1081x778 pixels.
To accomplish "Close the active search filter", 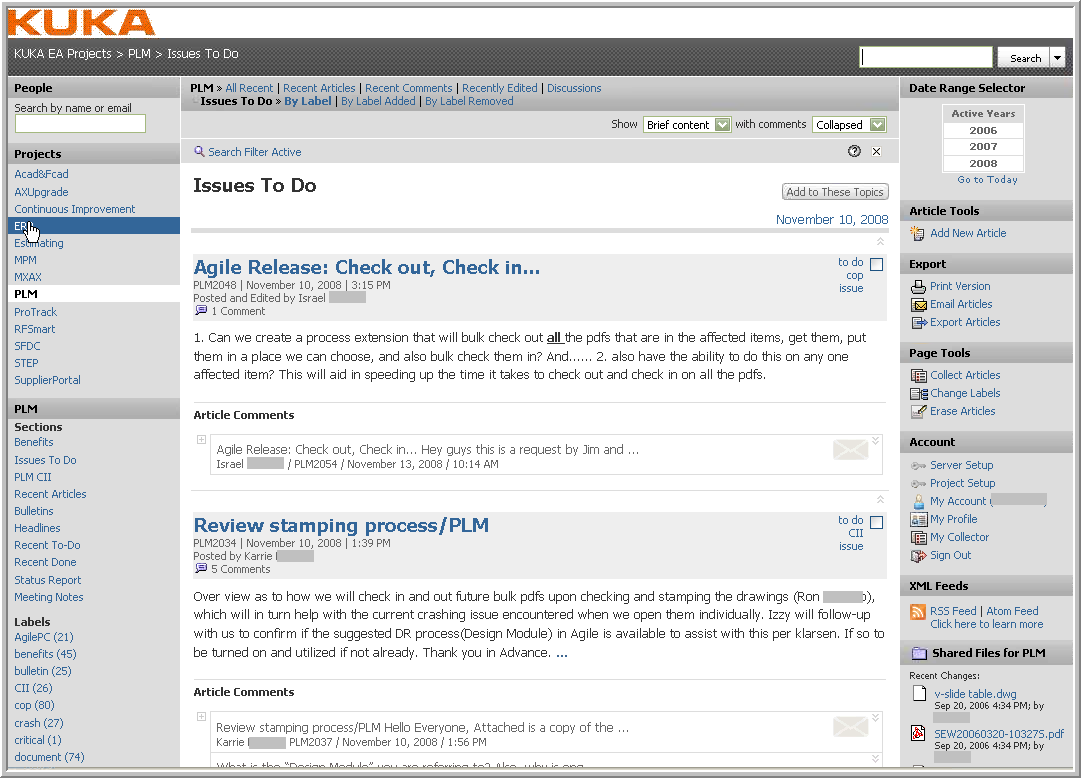I will point(877,152).
